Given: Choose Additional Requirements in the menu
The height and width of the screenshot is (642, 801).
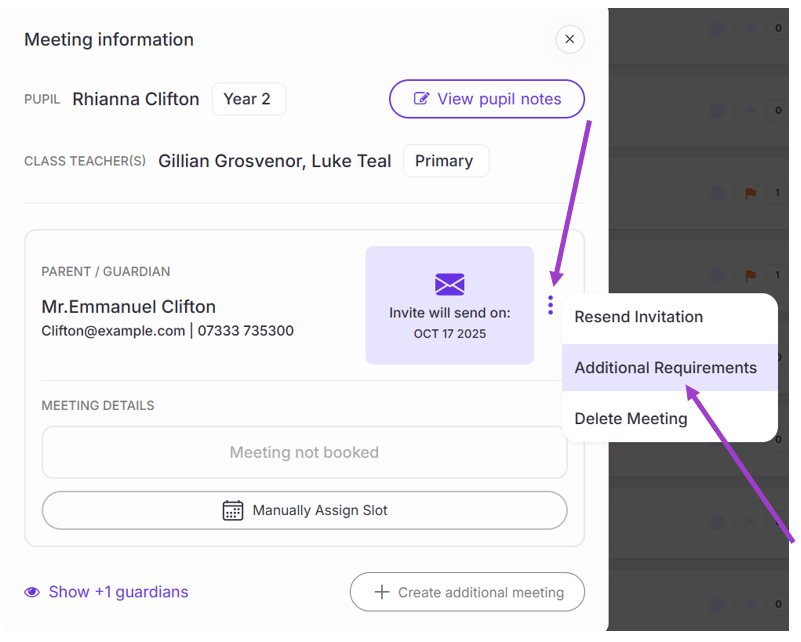Looking at the screenshot, I should (665, 368).
